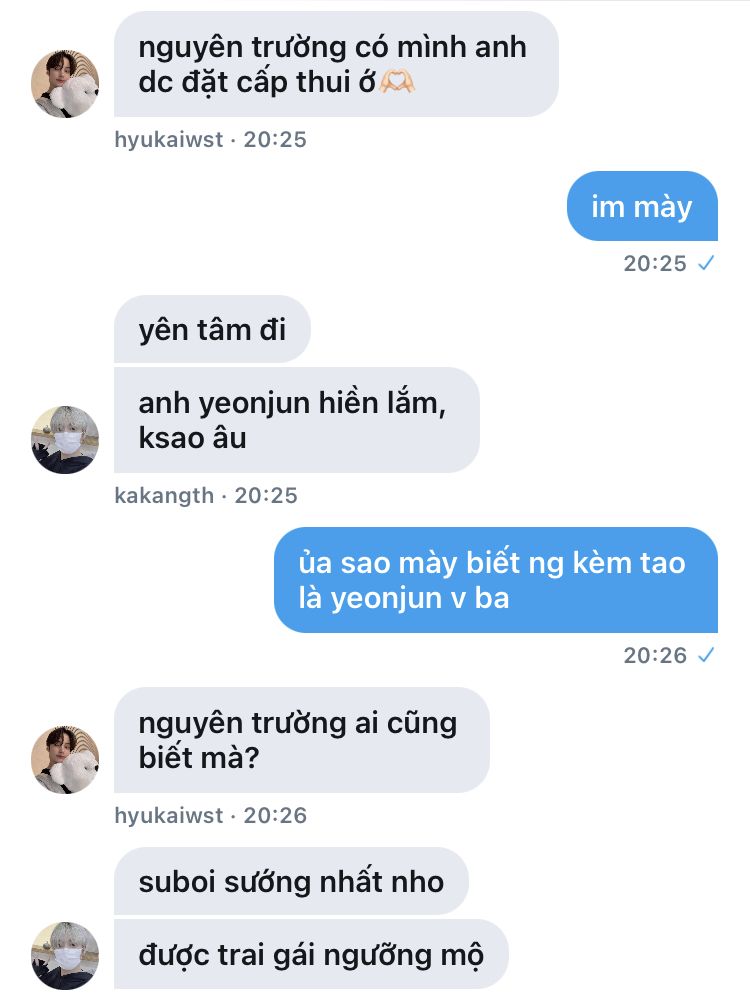
Task: Open kakangth username link at 20:25
Action: (x=164, y=495)
